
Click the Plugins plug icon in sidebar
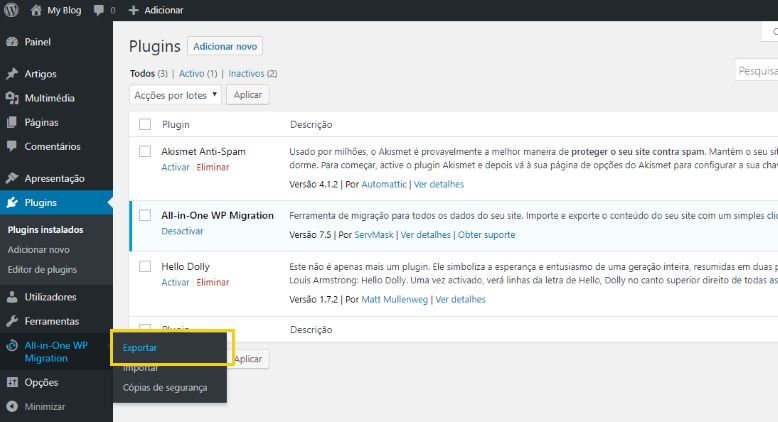click(12, 202)
